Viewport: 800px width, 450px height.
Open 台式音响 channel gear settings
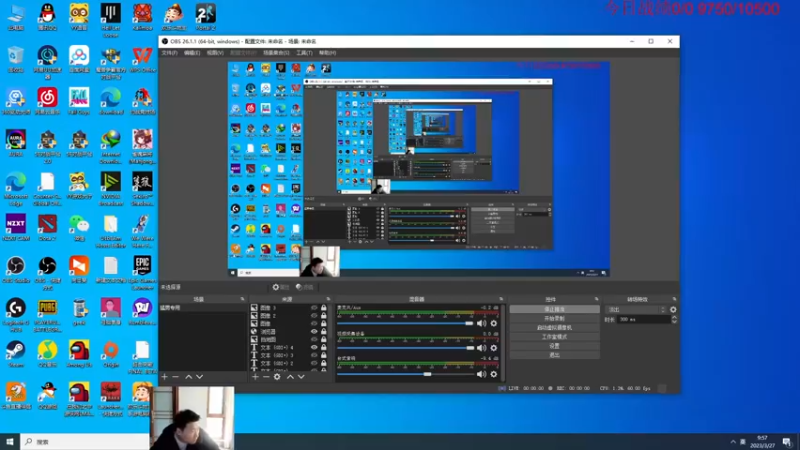[x=493, y=374]
